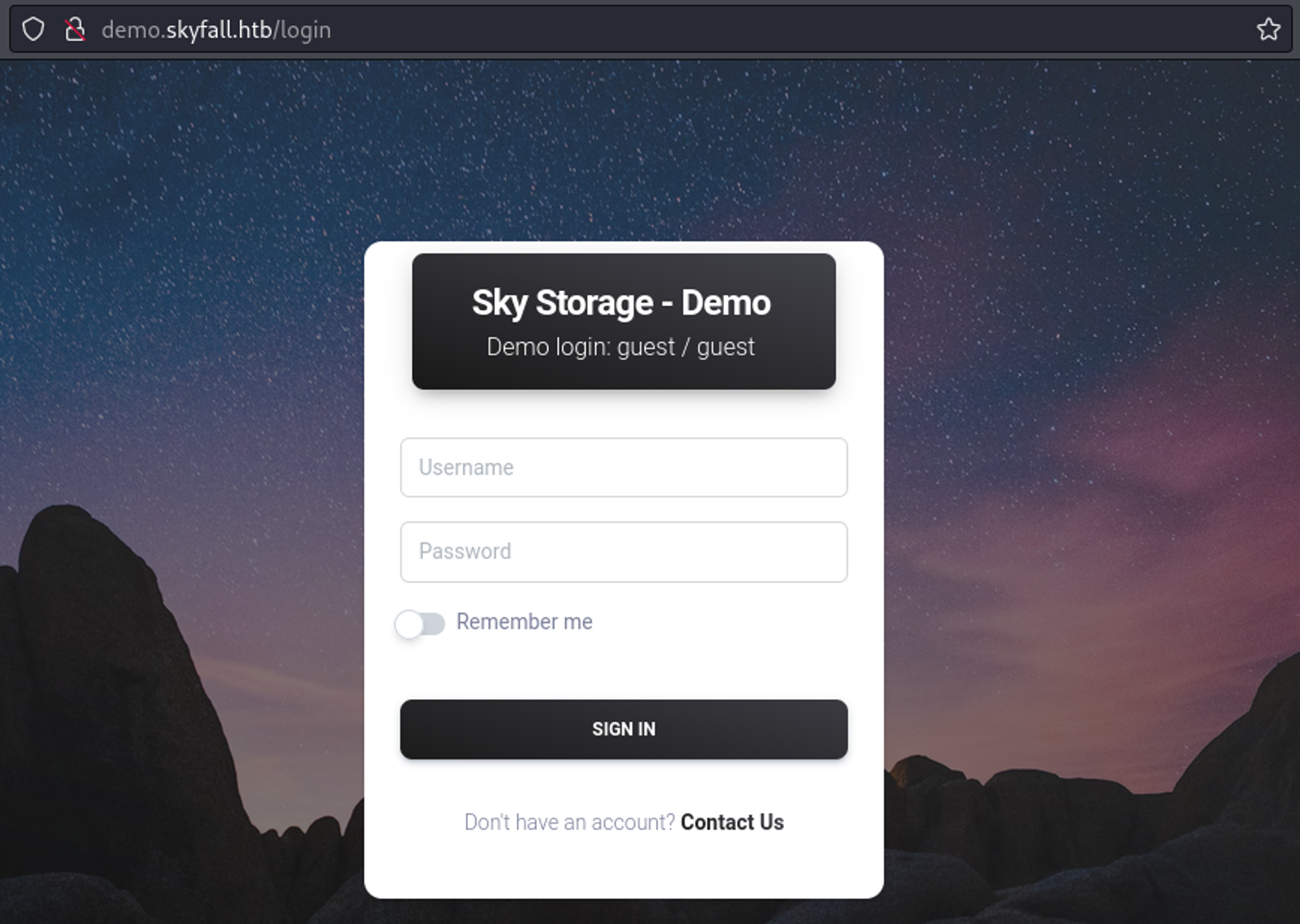Toggle the Remember me switch

(x=420, y=624)
